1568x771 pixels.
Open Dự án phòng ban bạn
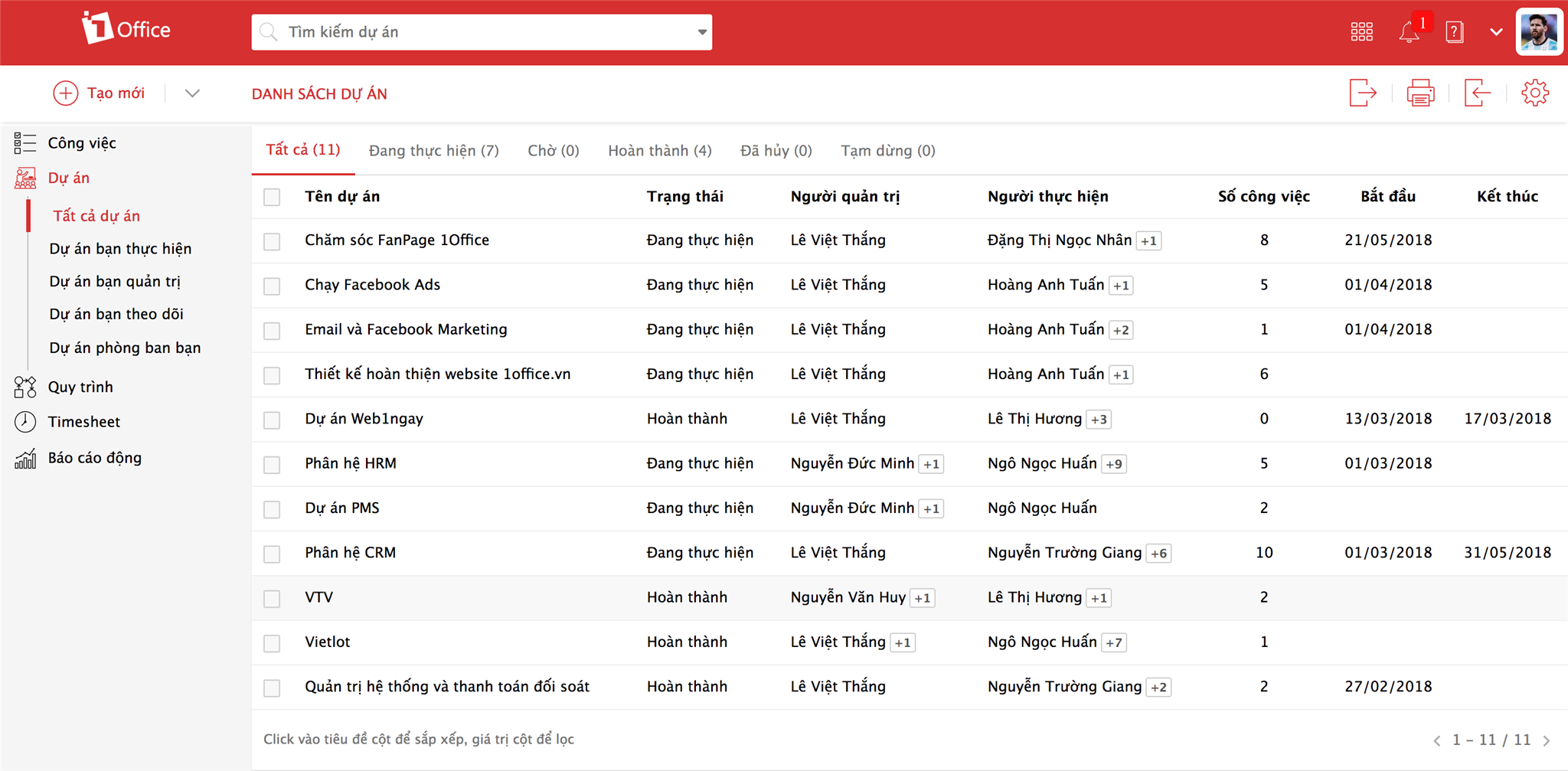pyautogui.click(x=125, y=348)
